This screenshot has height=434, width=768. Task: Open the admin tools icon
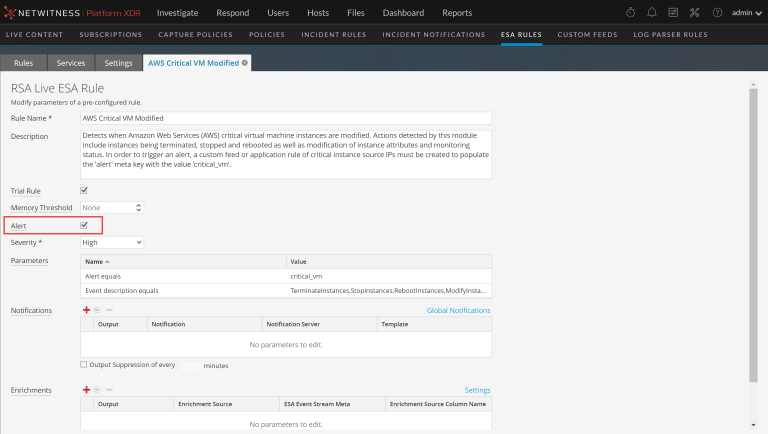[694, 13]
